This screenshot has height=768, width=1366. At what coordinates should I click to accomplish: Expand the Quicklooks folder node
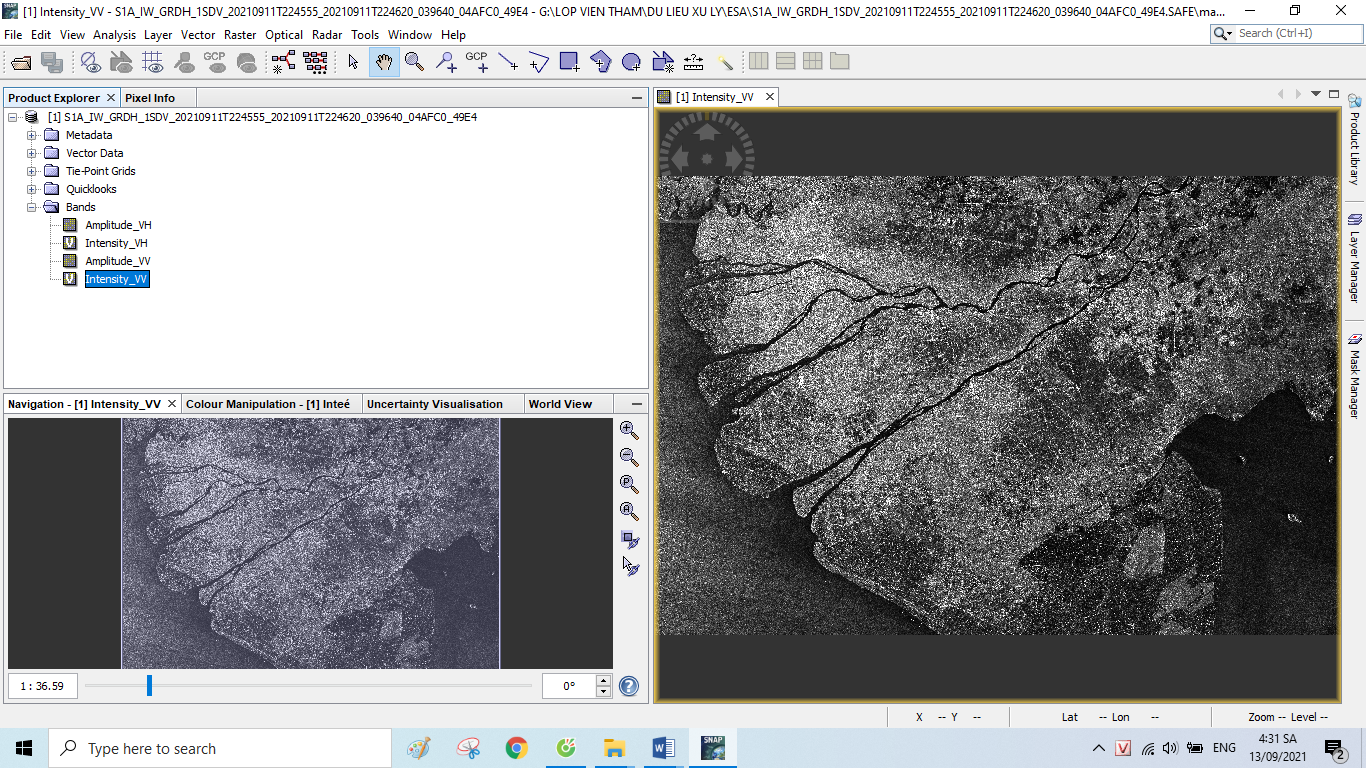coord(31,189)
